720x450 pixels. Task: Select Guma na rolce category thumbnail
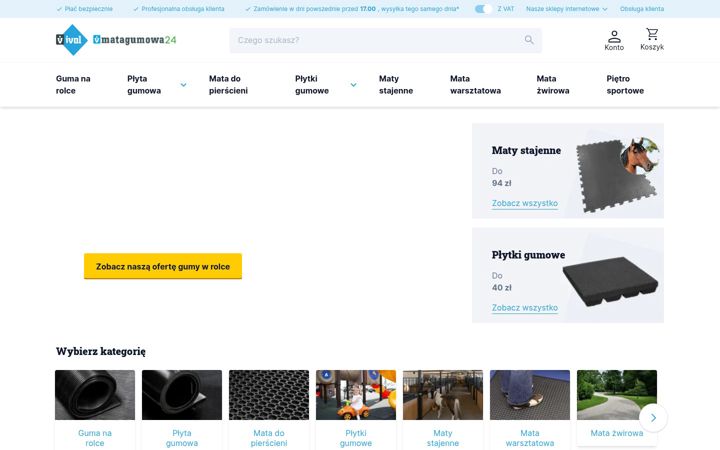(x=95, y=395)
